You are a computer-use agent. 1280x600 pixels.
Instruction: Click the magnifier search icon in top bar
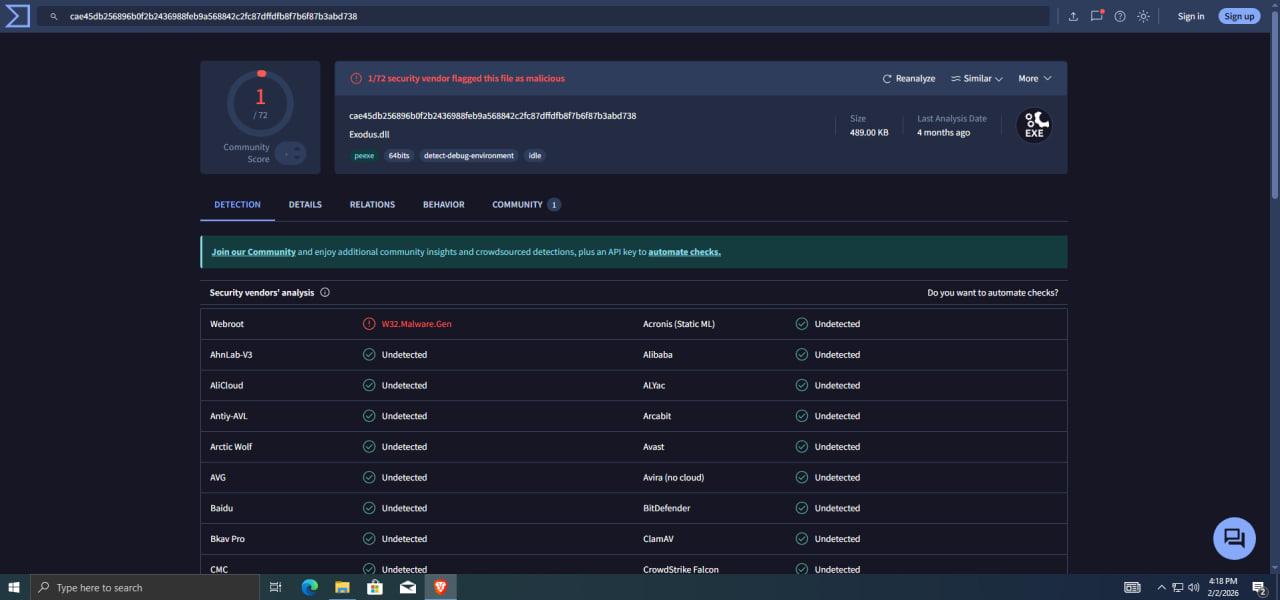pos(54,17)
